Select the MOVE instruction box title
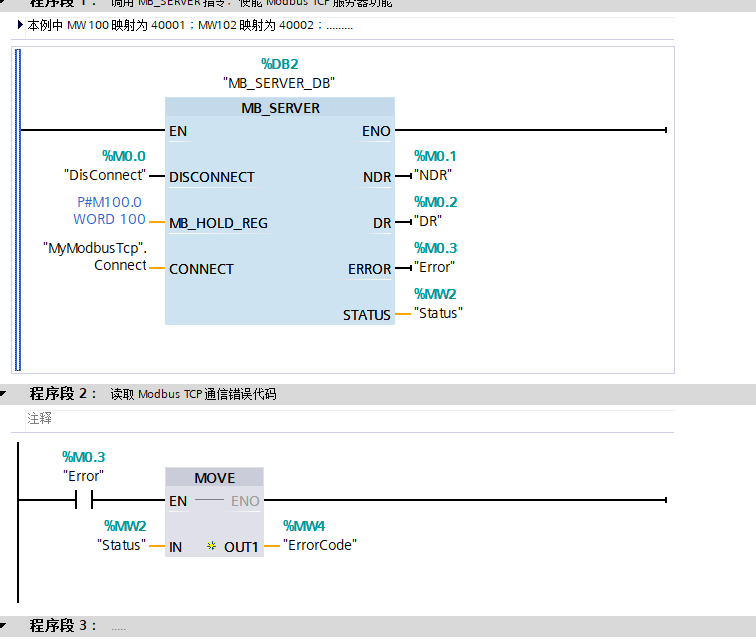This screenshot has width=756, height=639. pyautogui.click(x=215, y=478)
